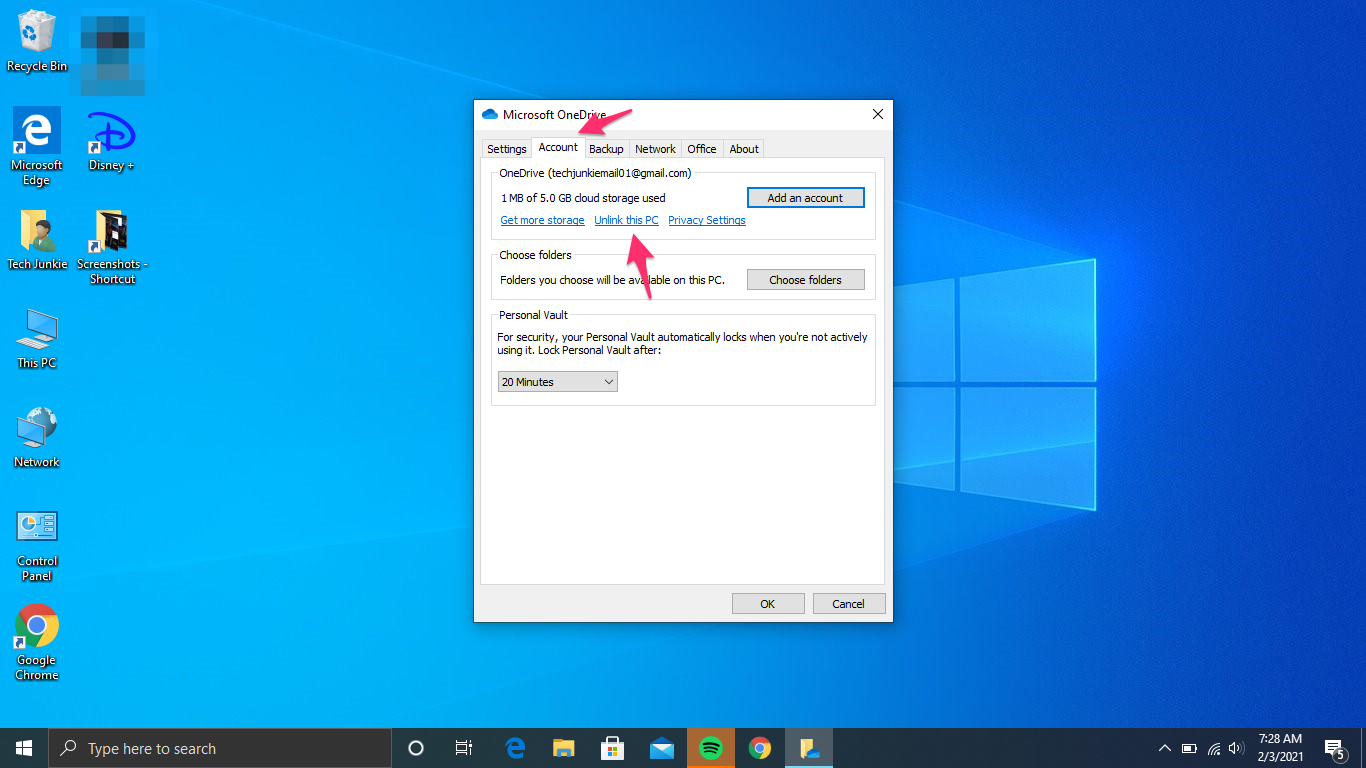Confirm with the OK button
This screenshot has width=1366, height=768.
click(768, 603)
